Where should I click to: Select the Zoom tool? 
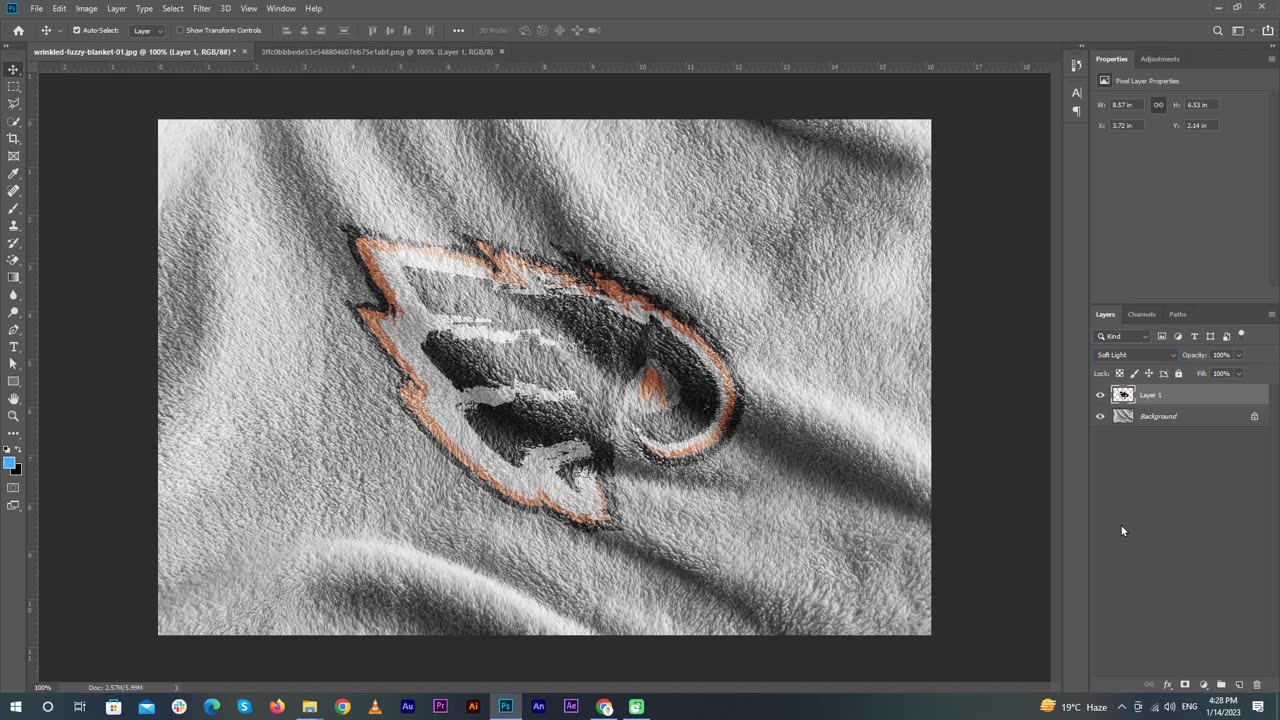pos(13,415)
